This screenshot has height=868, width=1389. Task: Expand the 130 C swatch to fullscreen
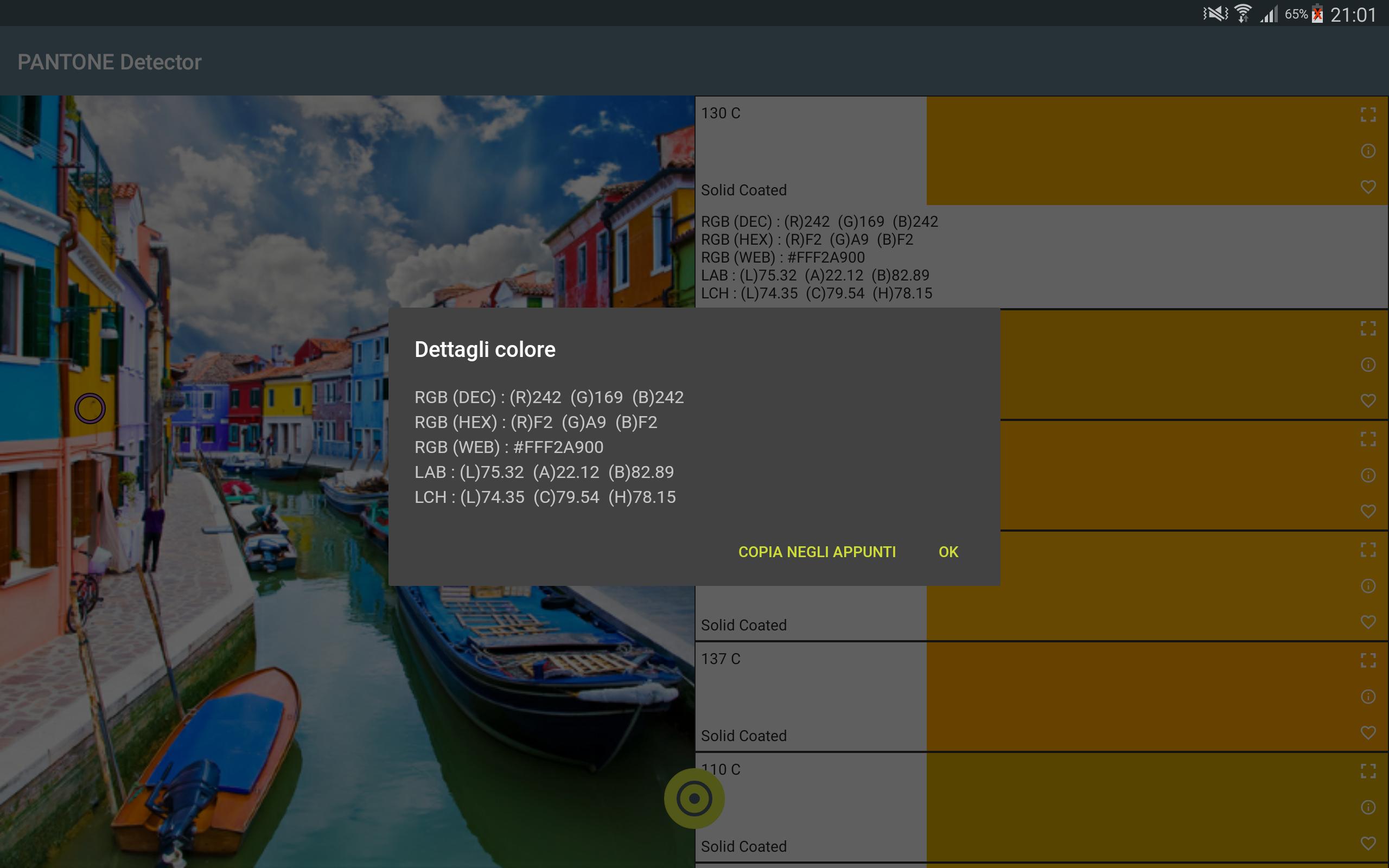point(1368,115)
